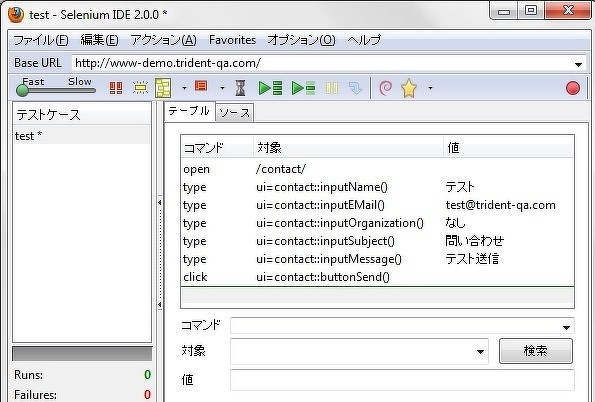The image size is (595, 402).
Task: Click the red list document toolbar icon
Action: pos(201,86)
